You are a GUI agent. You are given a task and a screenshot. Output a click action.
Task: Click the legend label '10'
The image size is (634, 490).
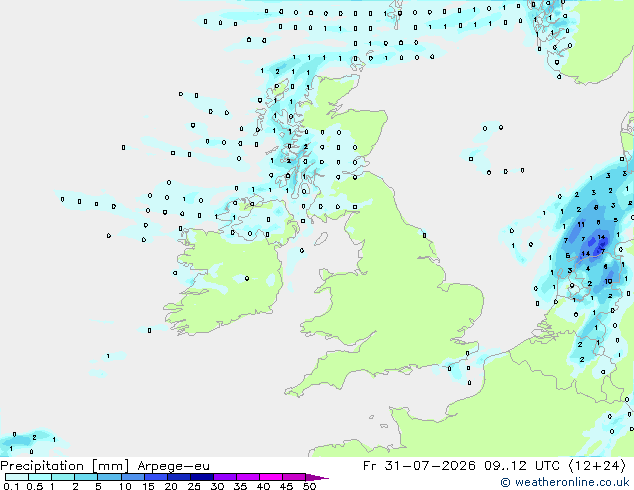125,486
